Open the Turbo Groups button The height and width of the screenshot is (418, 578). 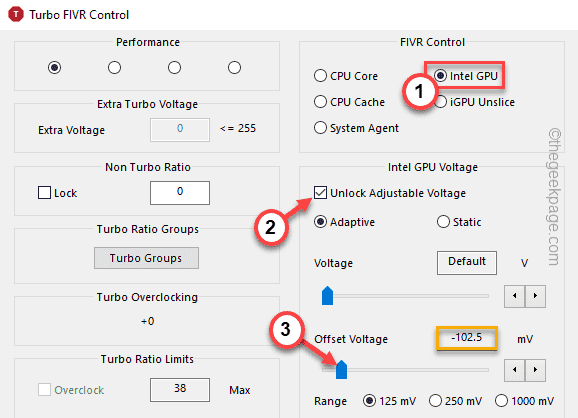146,258
